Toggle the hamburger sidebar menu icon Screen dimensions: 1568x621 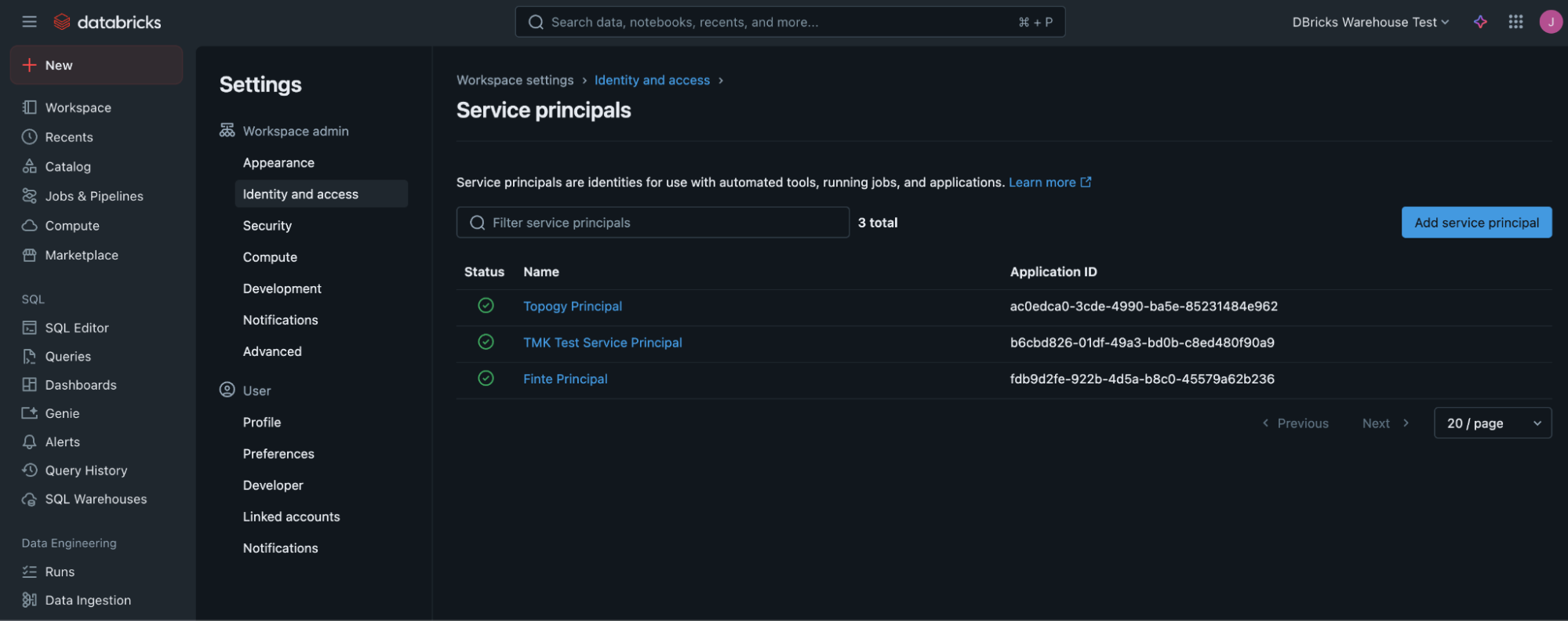tap(30, 22)
